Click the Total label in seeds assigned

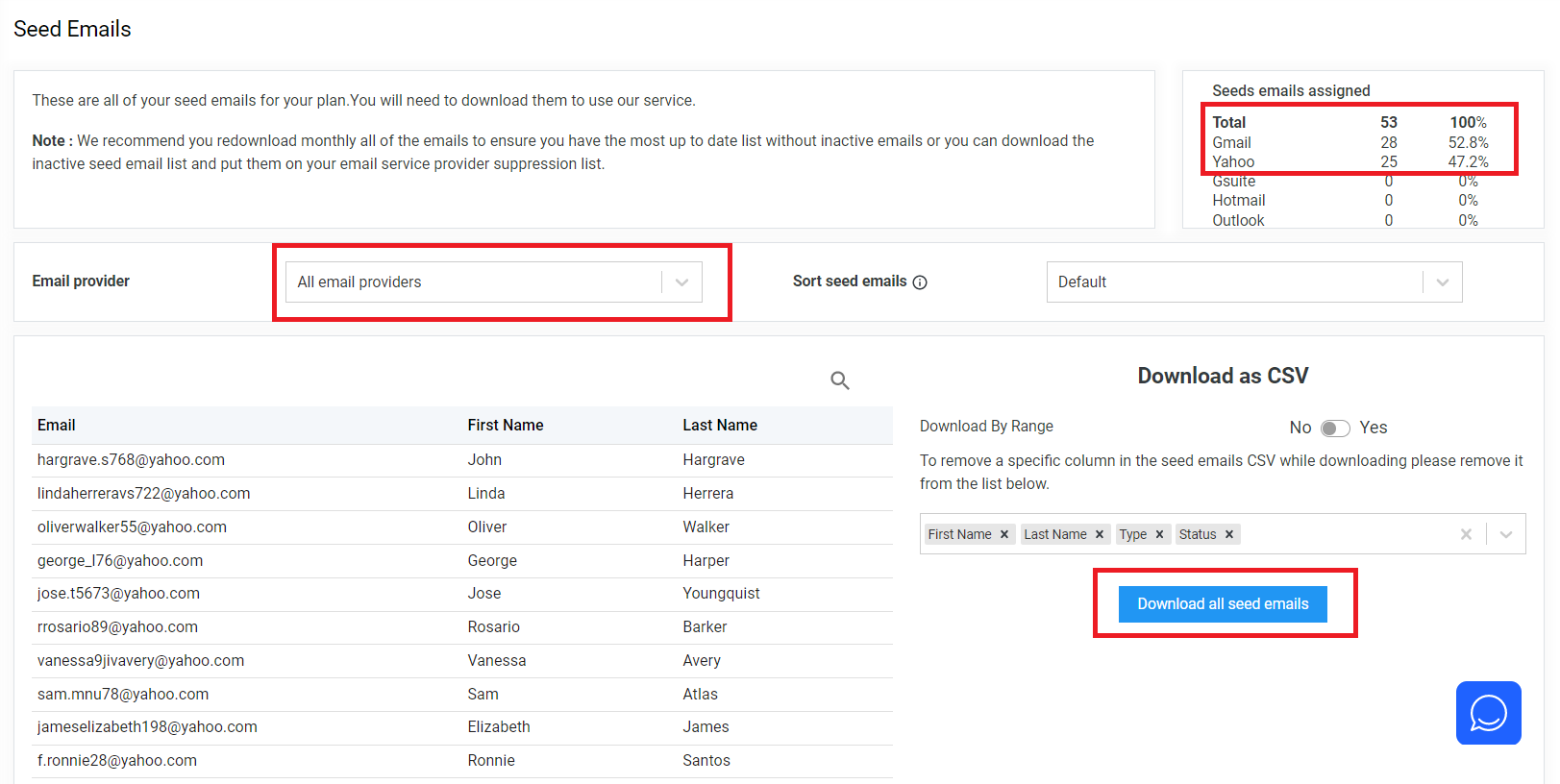click(x=1229, y=122)
